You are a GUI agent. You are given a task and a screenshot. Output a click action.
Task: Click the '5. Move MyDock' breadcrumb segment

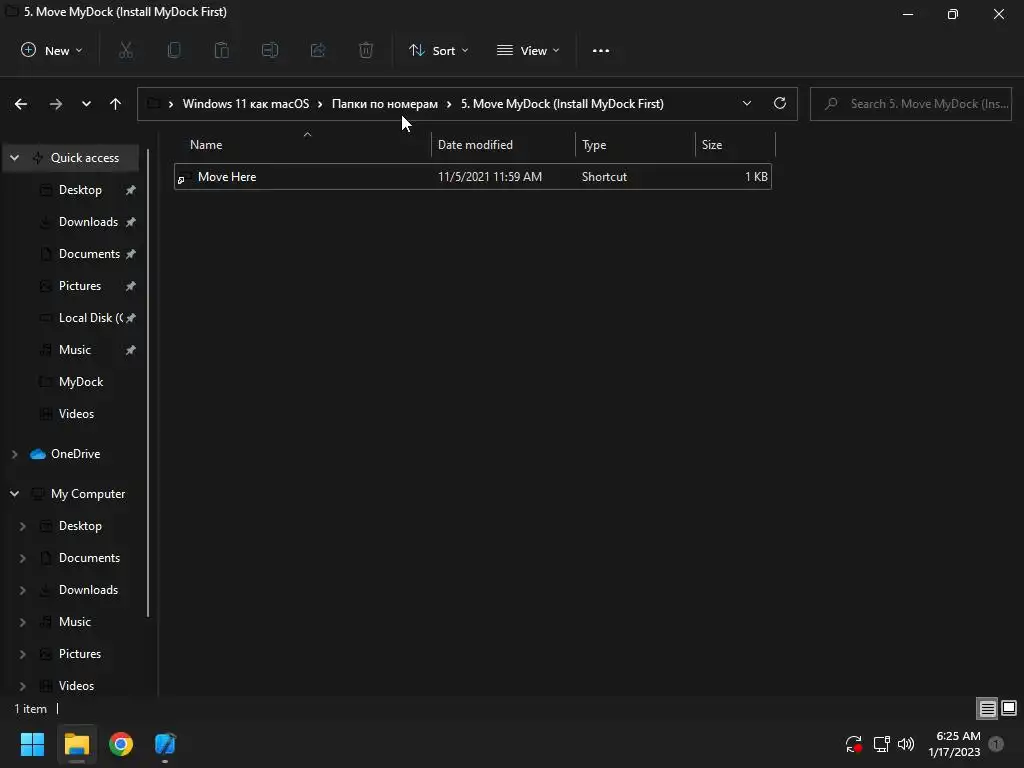point(562,104)
